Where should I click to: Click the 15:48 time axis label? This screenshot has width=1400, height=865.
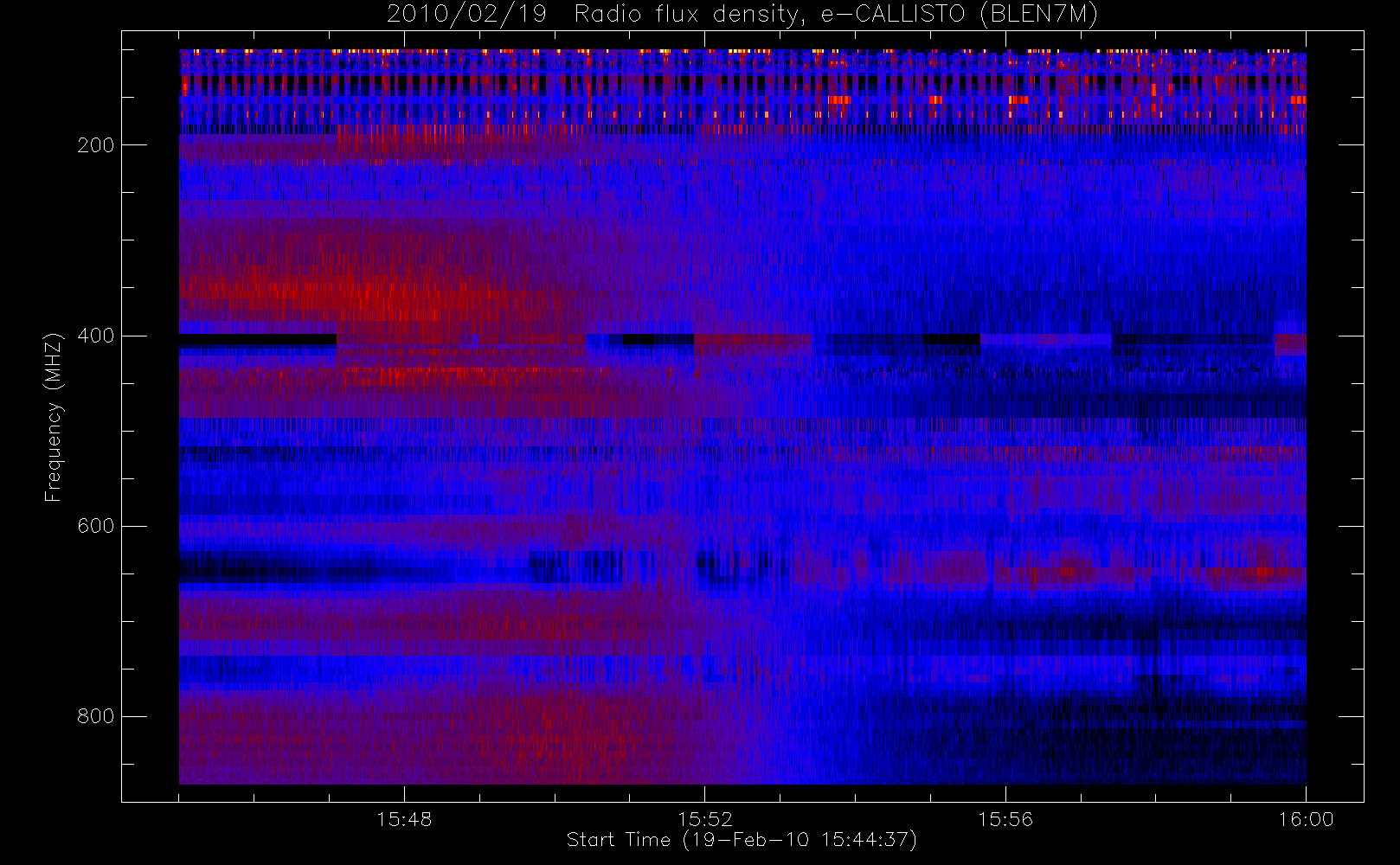404,819
